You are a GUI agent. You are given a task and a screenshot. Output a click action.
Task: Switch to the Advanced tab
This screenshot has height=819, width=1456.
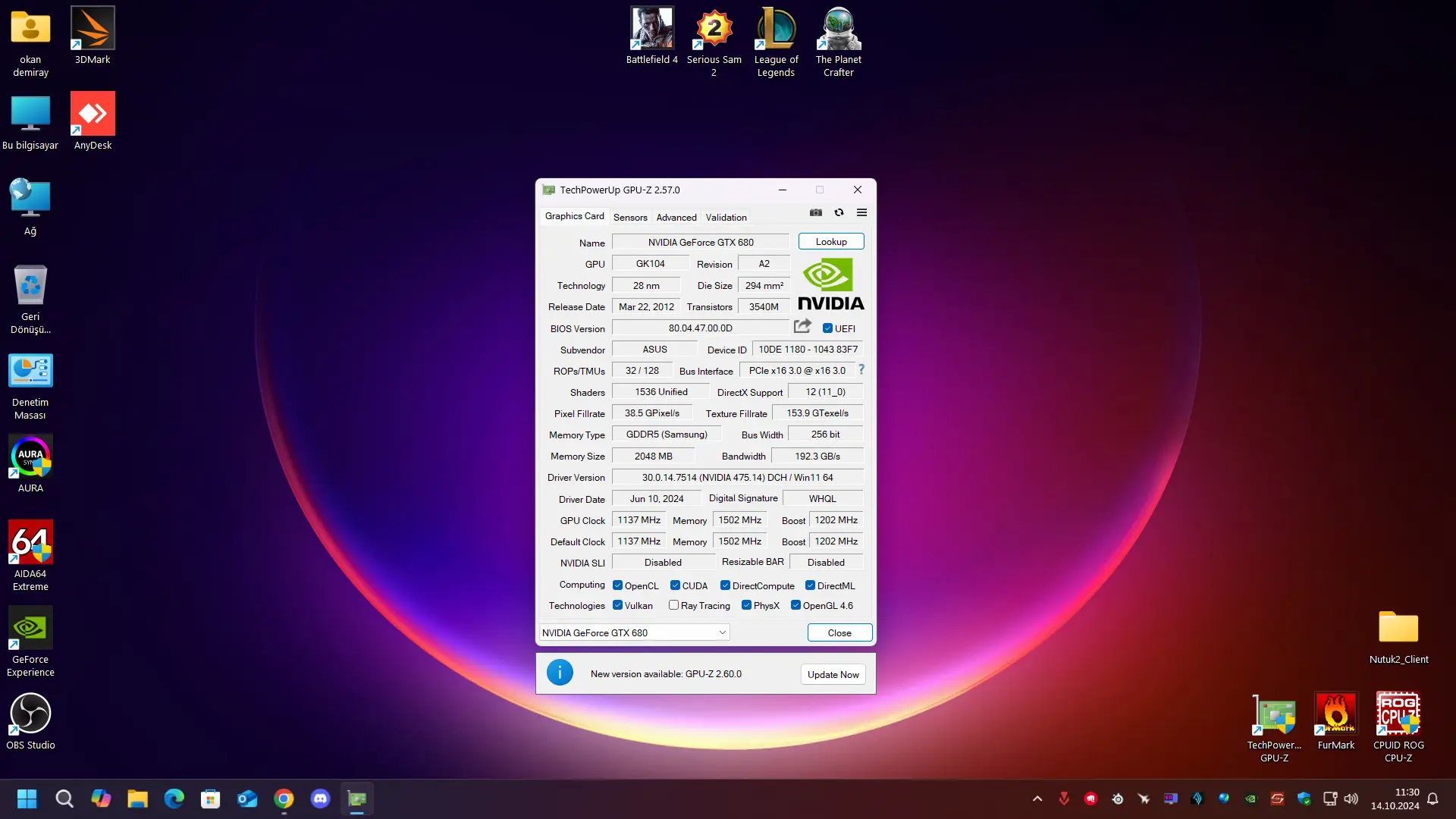(676, 217)
